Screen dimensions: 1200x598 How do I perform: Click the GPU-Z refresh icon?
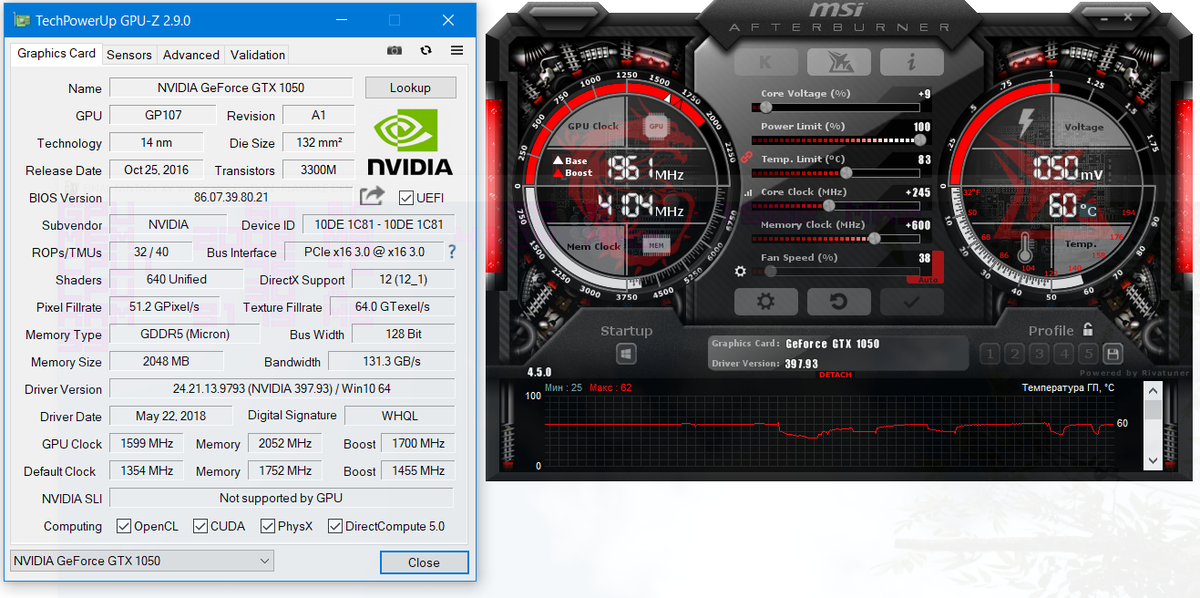pos(426,51)
